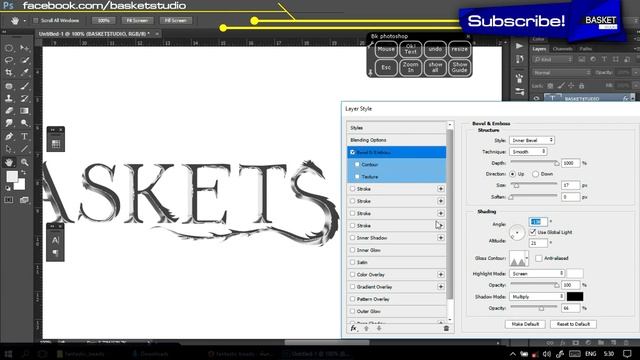This screenshot has width=640, height=360.
Task: Open the Gloss Contour picker arrow
Action: click(x=527, y=258)
